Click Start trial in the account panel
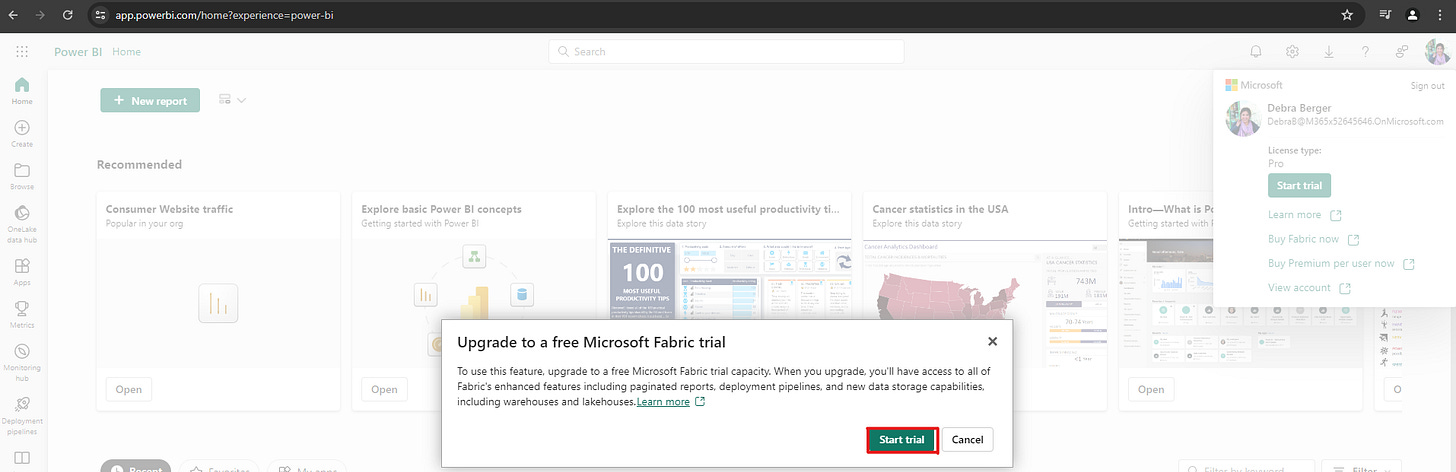 [x=1299, y=185]
